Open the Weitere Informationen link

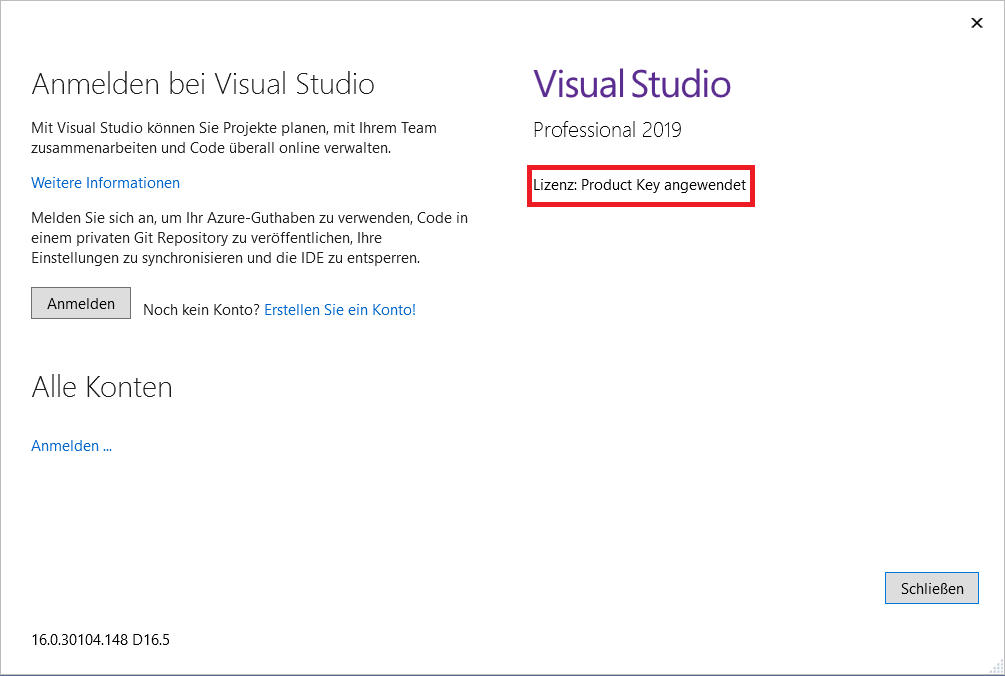[x=106, y=183]
